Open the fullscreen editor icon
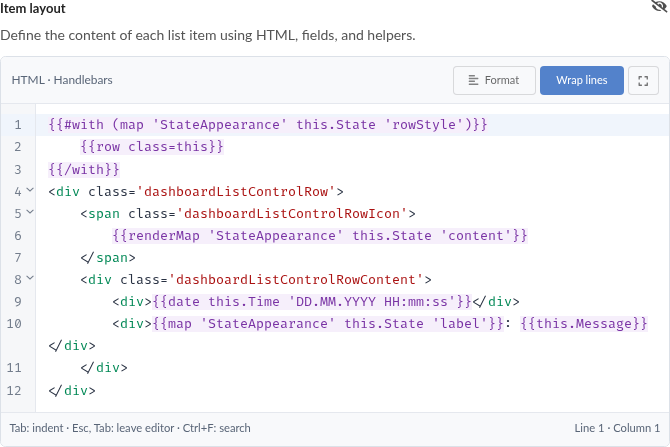This screenshot has width=670, height=447. pos(643,81)
